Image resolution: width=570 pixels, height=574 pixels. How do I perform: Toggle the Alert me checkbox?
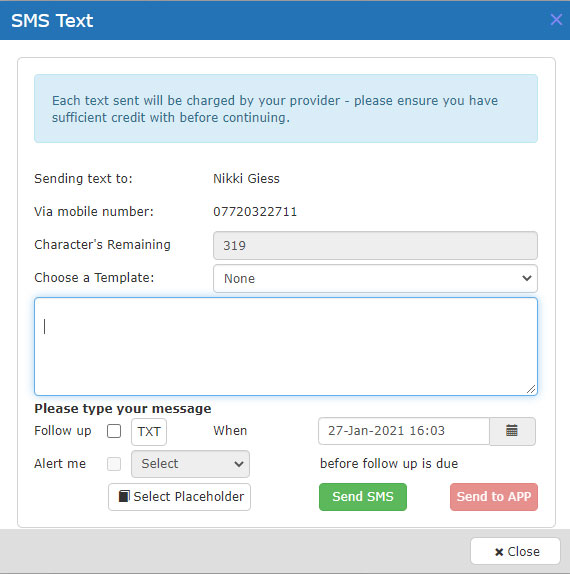[114, 464]
